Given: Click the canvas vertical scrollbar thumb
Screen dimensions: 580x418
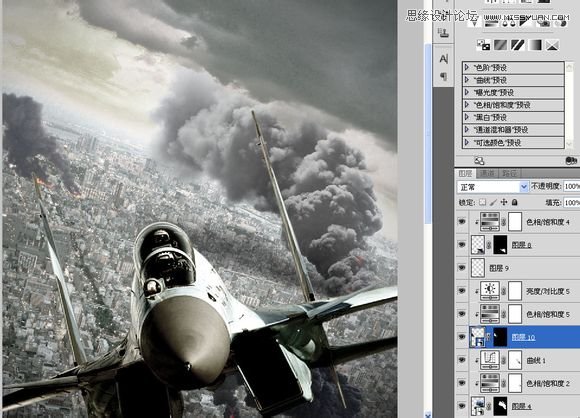Looking at the screenshot, I should 428,134.
